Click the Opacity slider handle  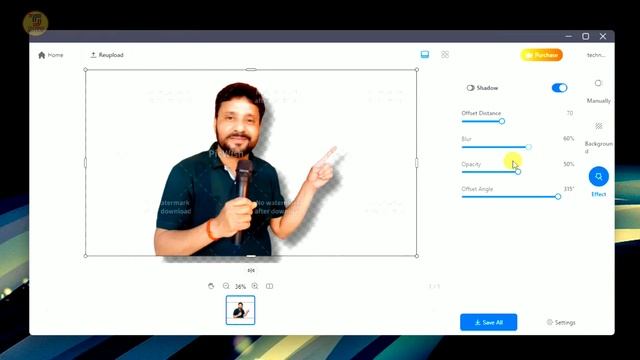[518, 172]
